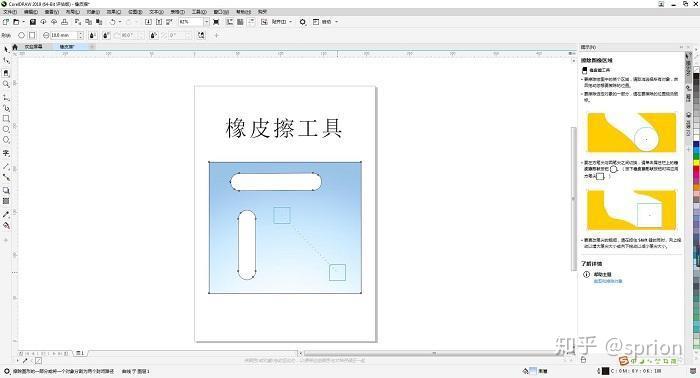Click the vertical scrollbar of the canvas

click(x=574, y=199)
